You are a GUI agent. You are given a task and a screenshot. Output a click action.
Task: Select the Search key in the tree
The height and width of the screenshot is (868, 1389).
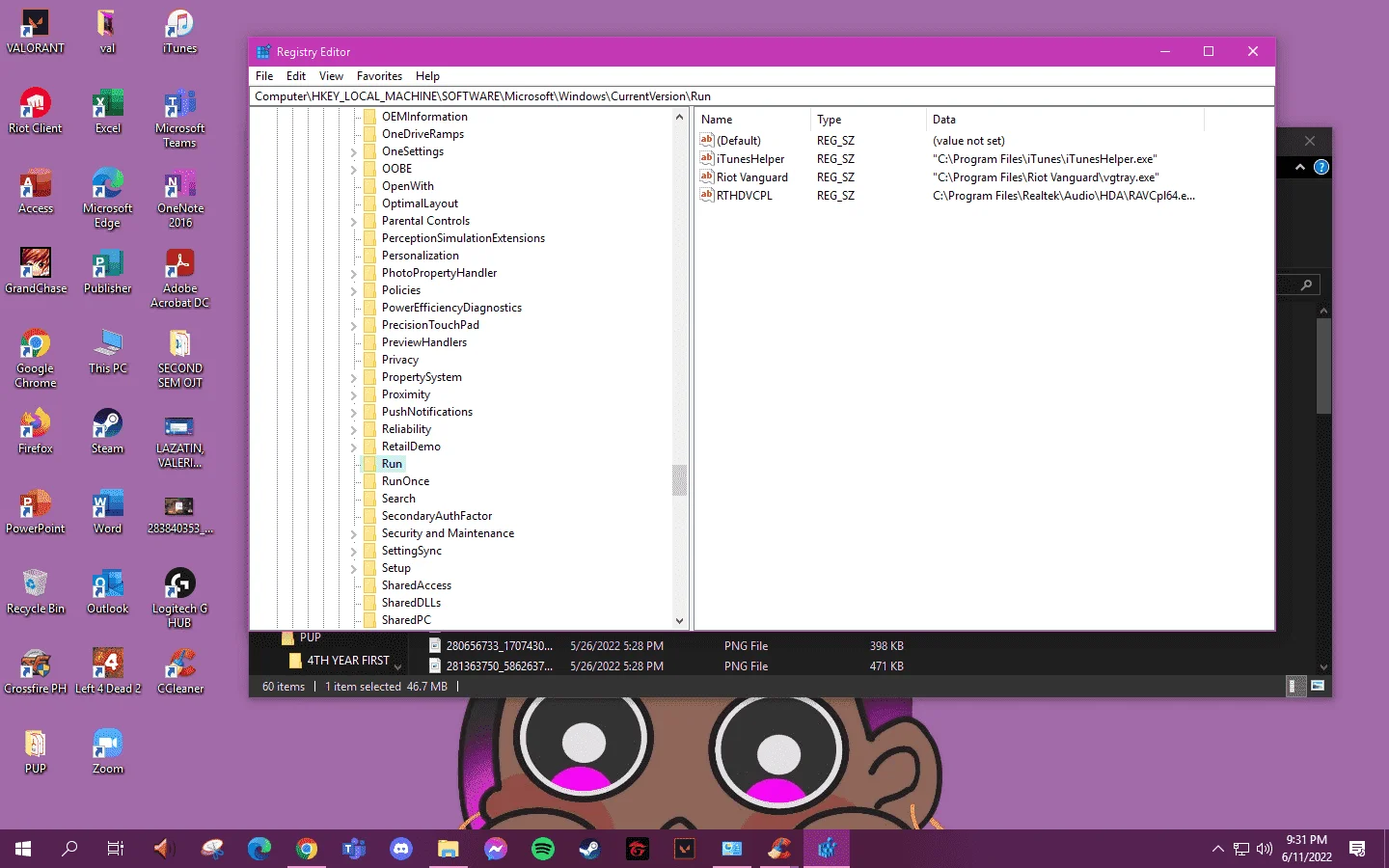point(398,499)
